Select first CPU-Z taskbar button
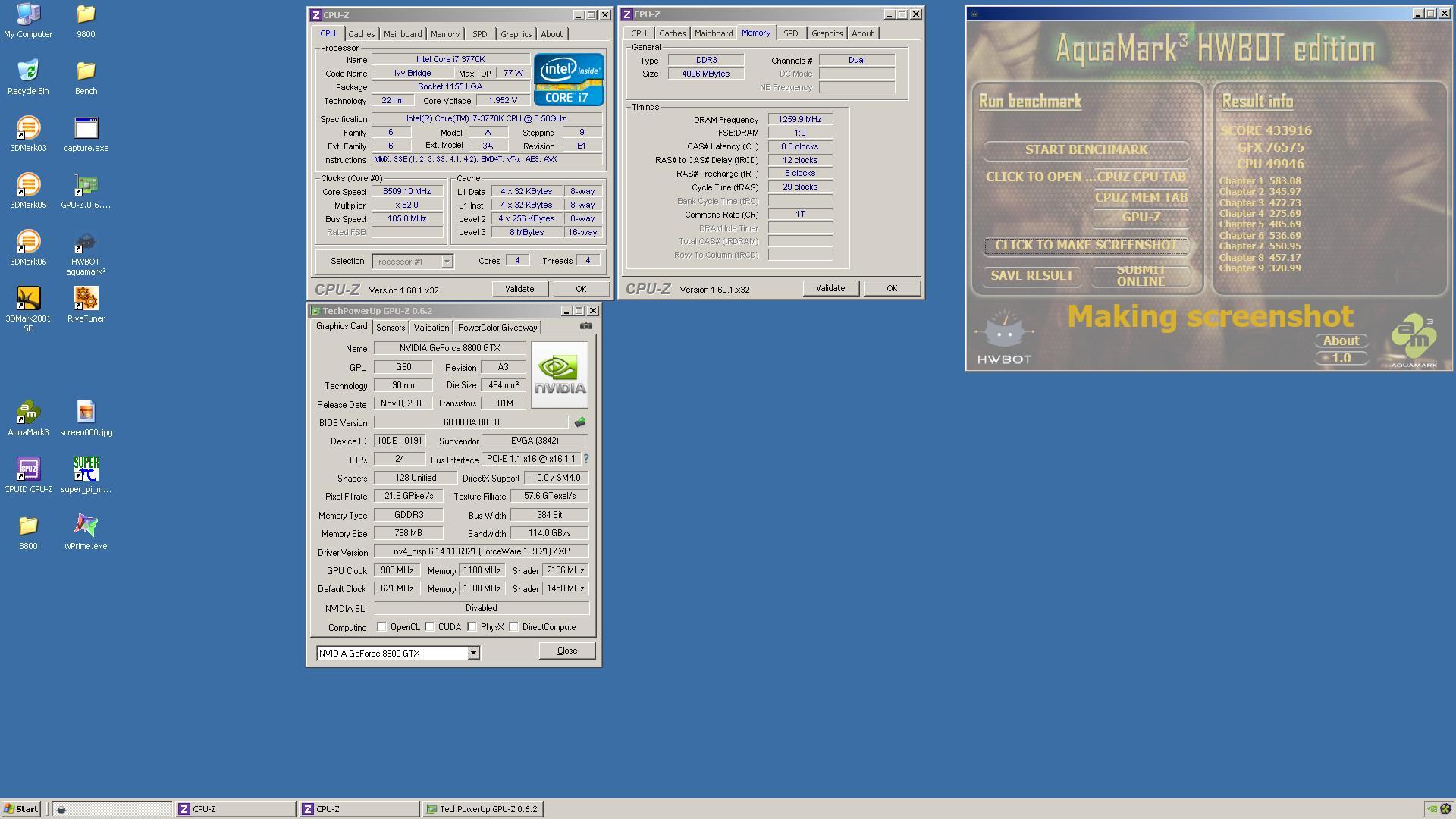This screenshot has height=819, width=1456. [x=236, y=809]
